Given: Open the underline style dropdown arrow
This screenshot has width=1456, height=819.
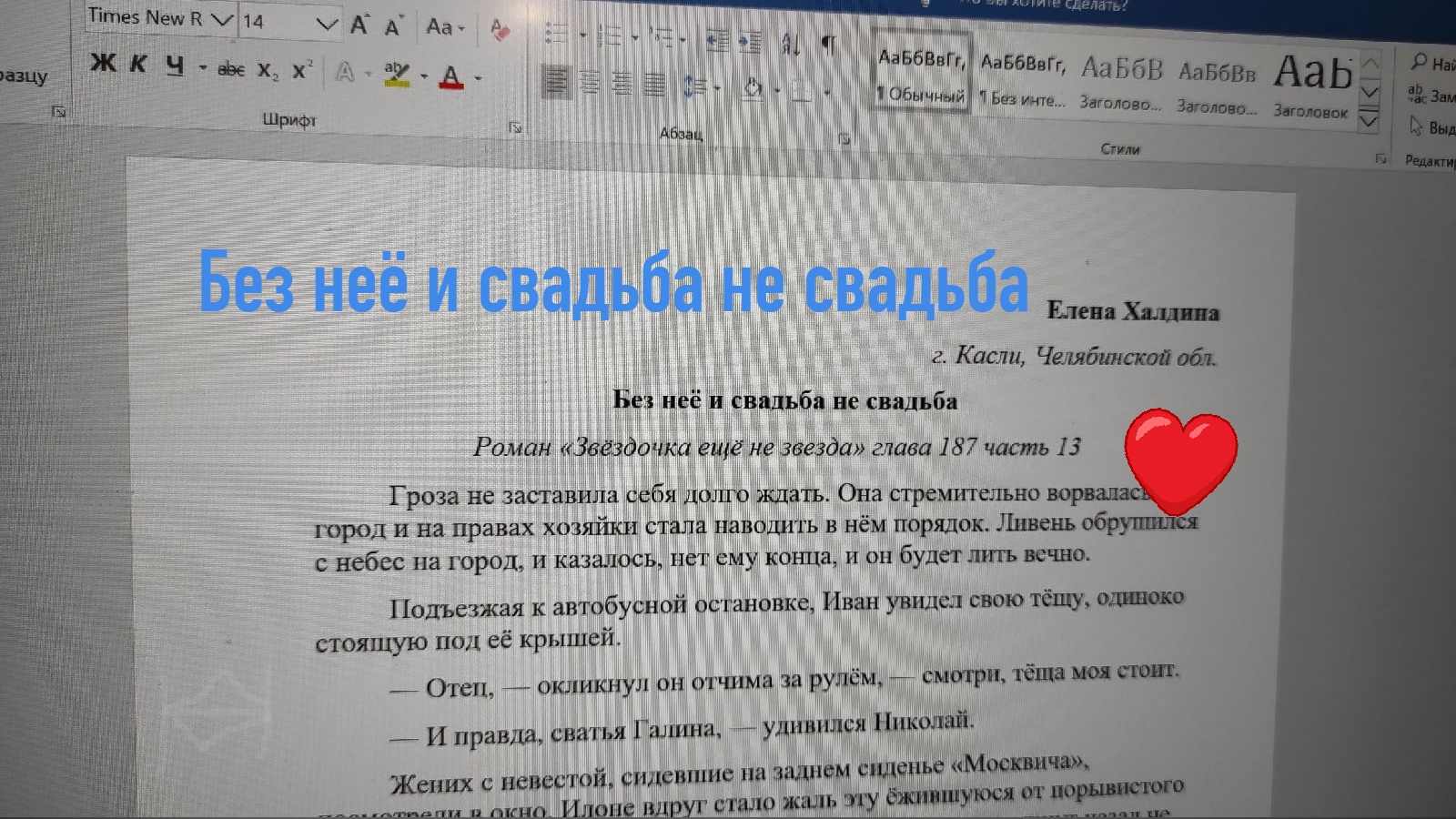Looking at the screenshot, I should pos(202,67).
